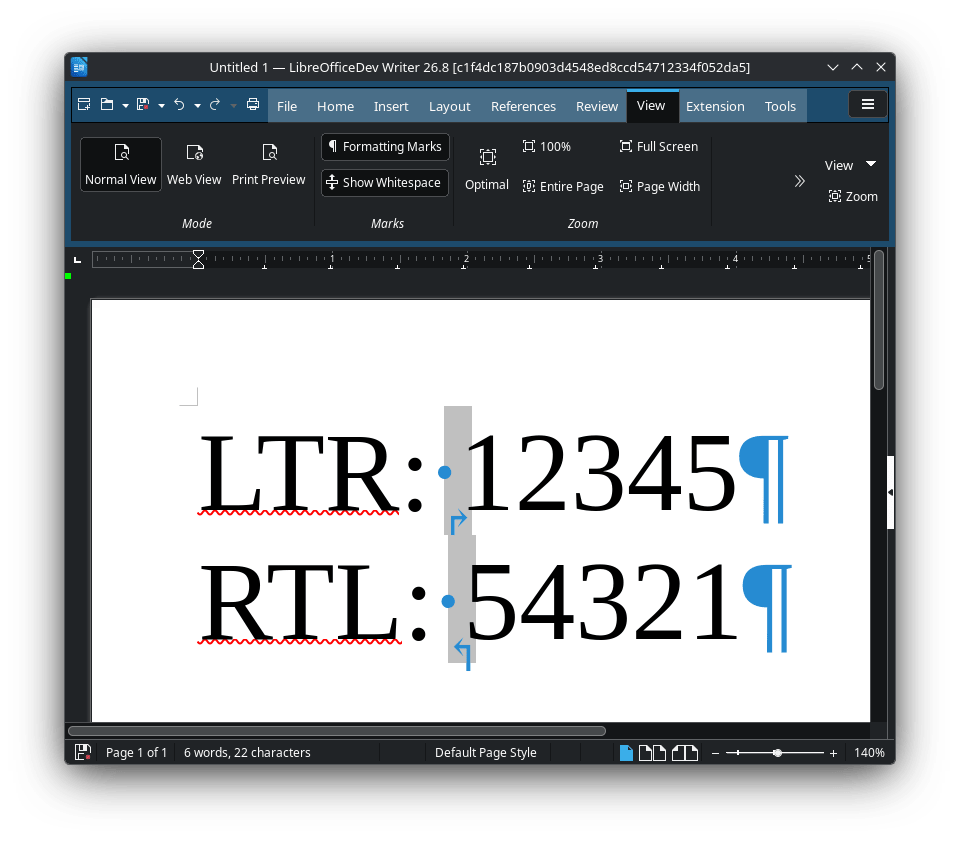Click the Open file folder icon

(x=107, y=105)
